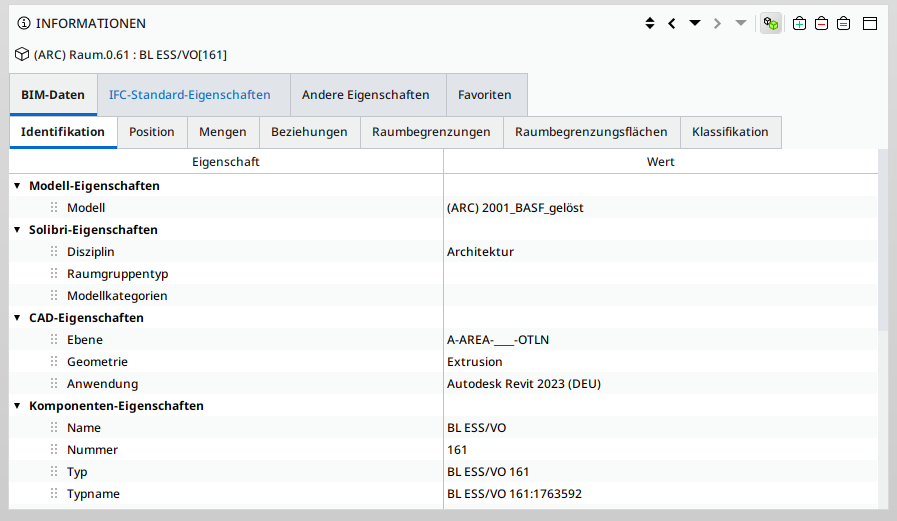Viewport: 897px width, 521px height.
Task: Click the drag handle of Ebene row
Action: (x=54, y=339)
